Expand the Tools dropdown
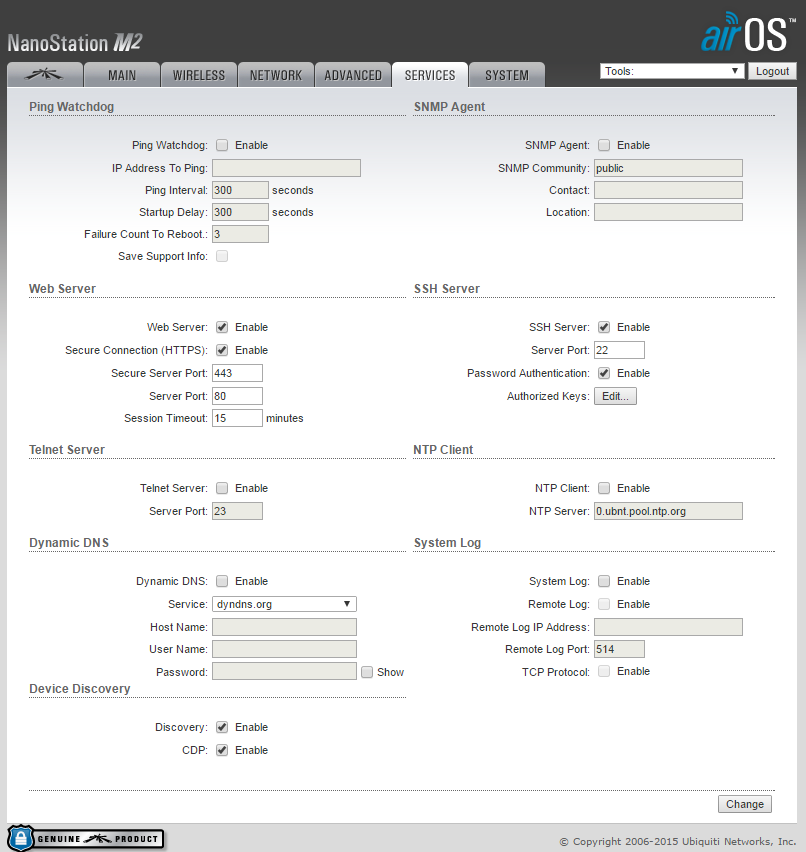Screen dimensions: 806x852 point(672,71)
